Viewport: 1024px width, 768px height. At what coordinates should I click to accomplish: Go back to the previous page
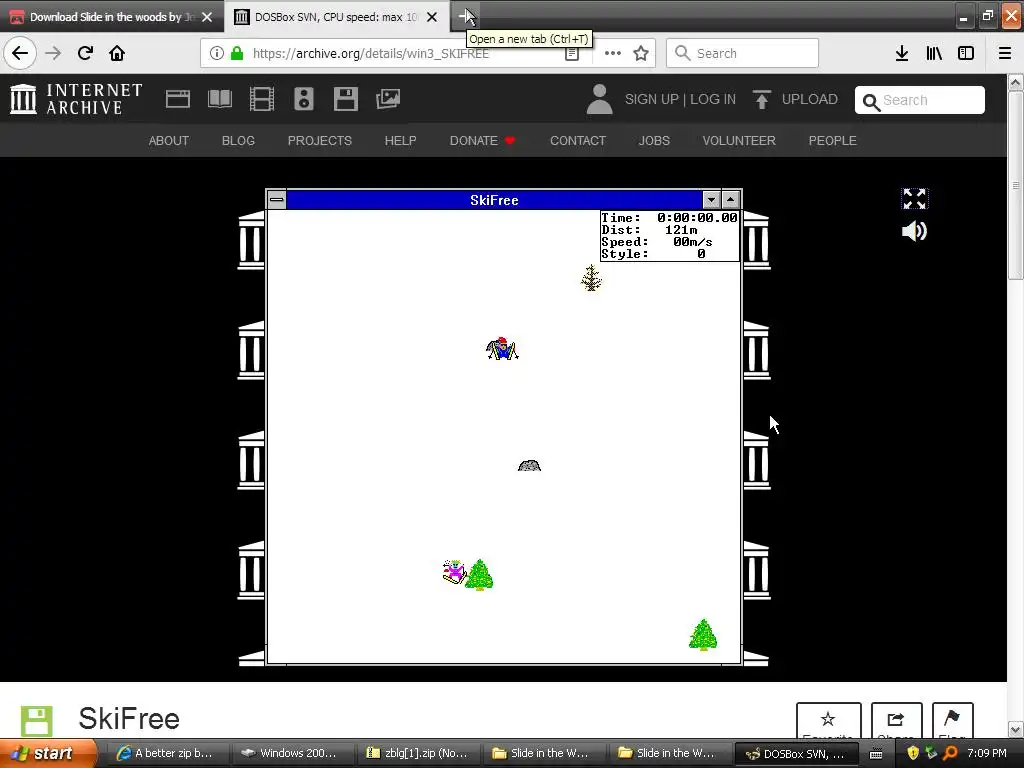20,53
